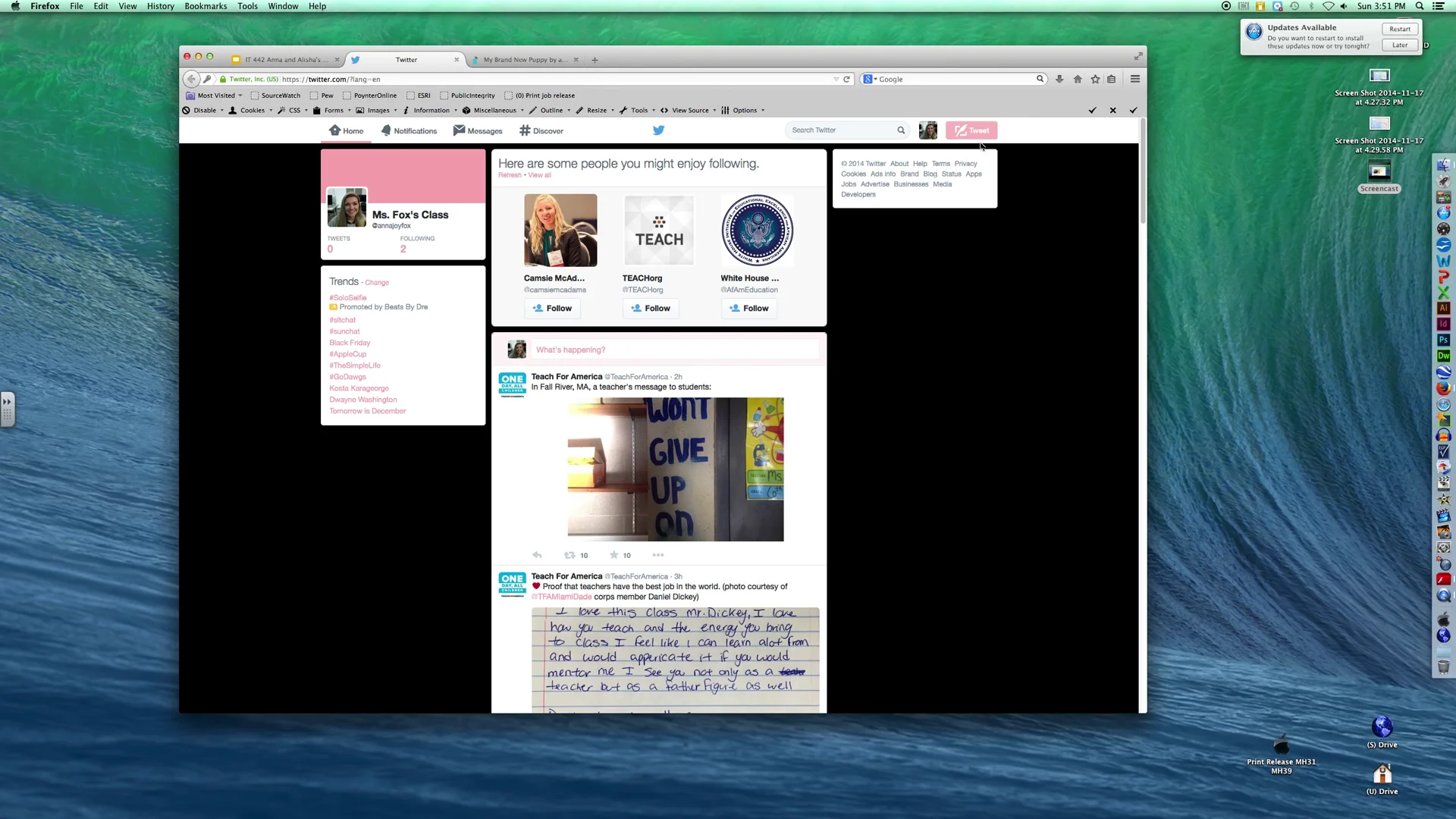The height and width of the screenshot is (819, 1456).
Task: Click the page vertical scrollbar
Action: pyautogui.click(x=1143, y=171)
